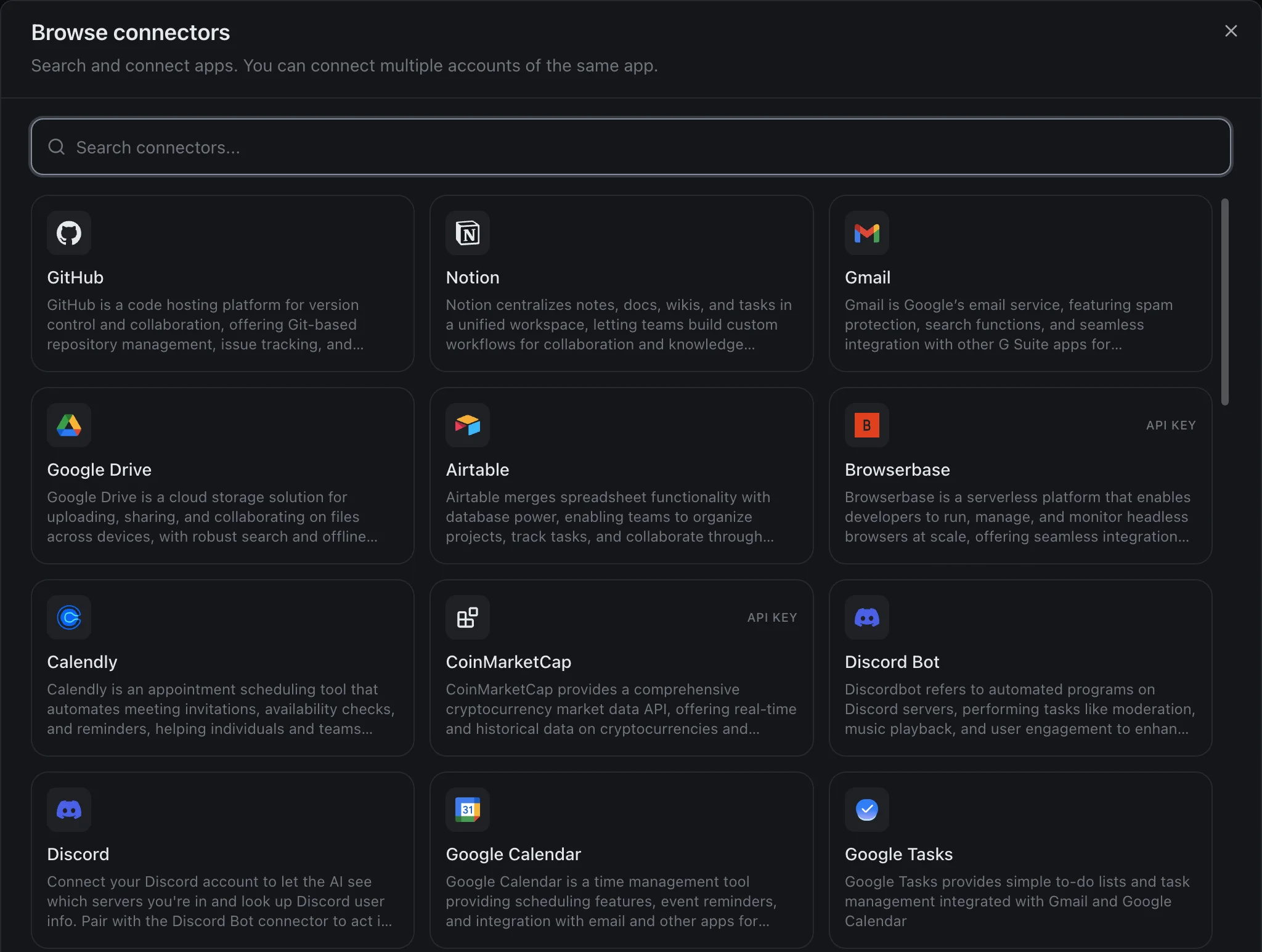Open the Browserbase connector title
This screenshot has height=952, width=1262.
pos(897,470)
